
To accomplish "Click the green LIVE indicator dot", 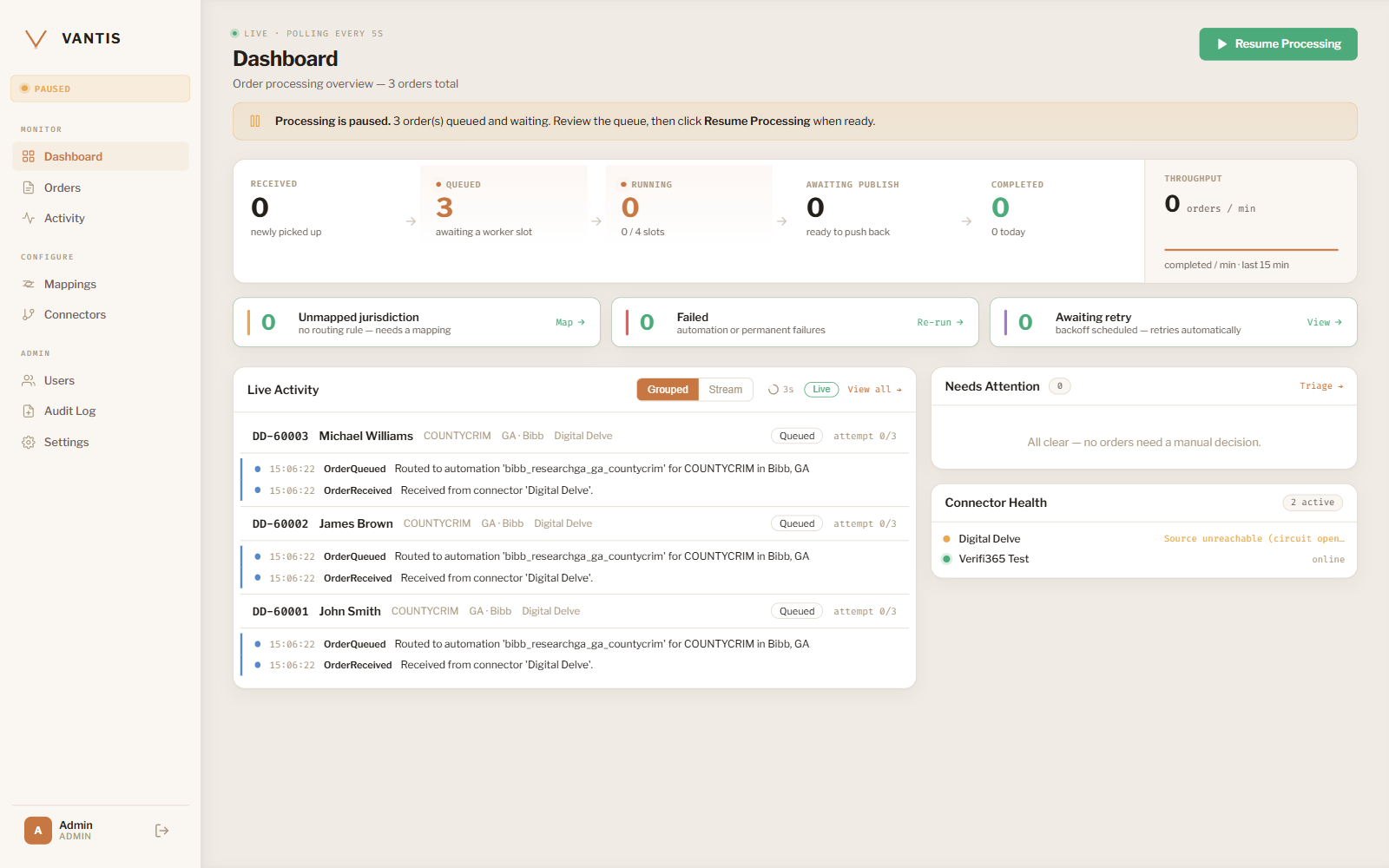I will tap(234, 34).
